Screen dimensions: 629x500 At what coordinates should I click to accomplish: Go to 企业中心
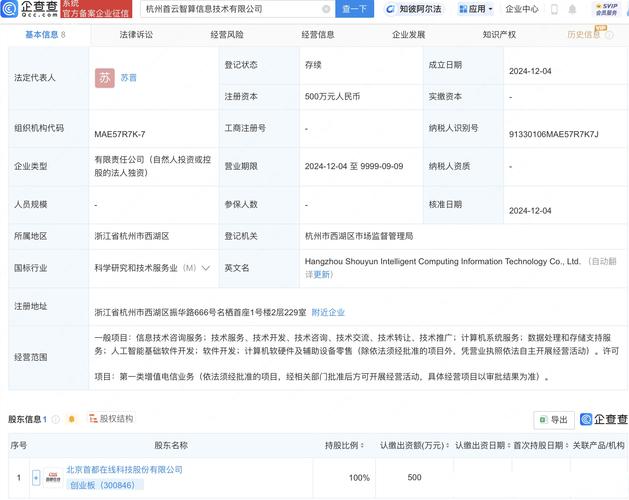click(x=521, y=9)
